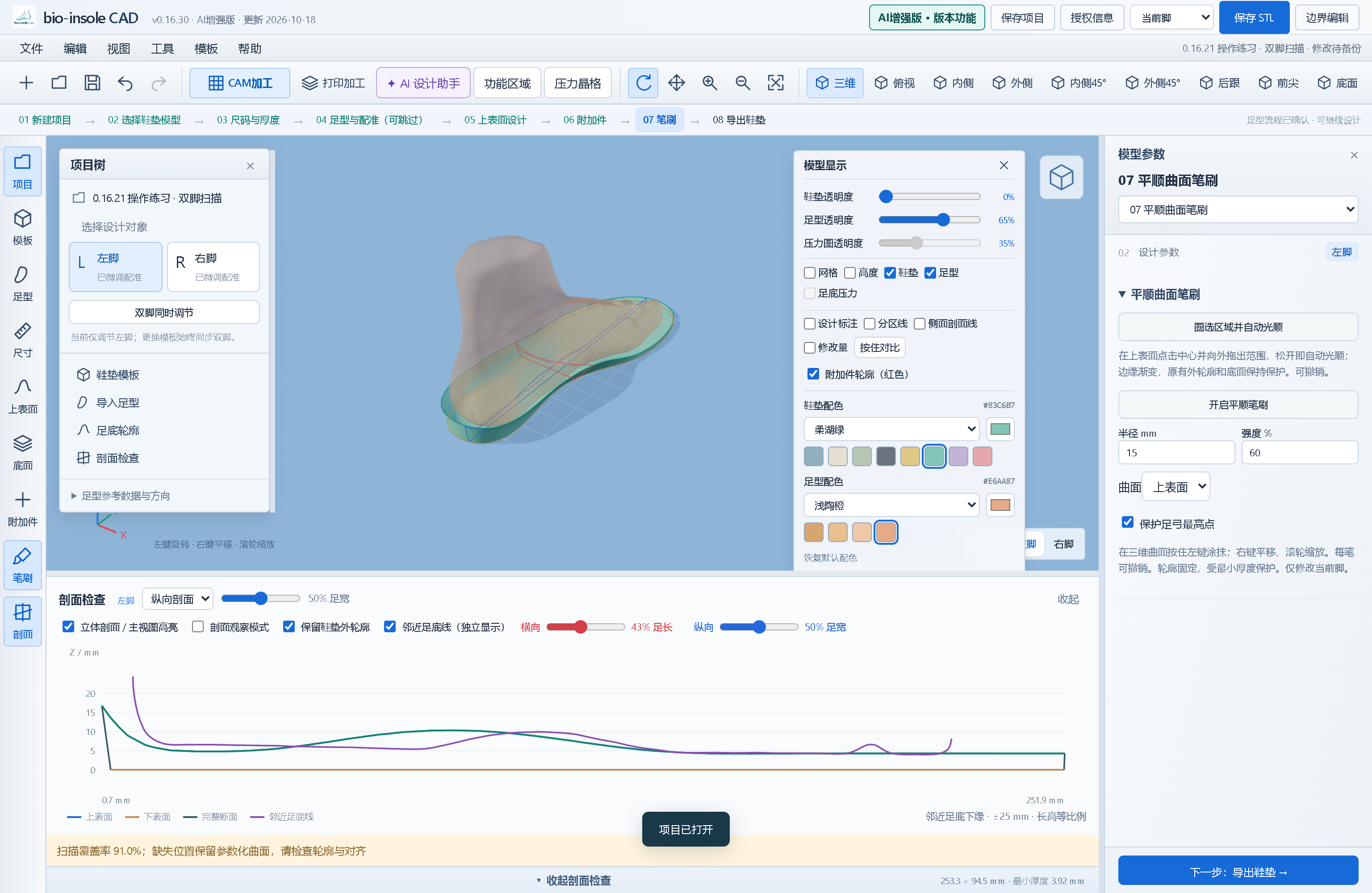Click the fit-to-view icon
Screen dimensions: 1372x893
click(776, 83)
